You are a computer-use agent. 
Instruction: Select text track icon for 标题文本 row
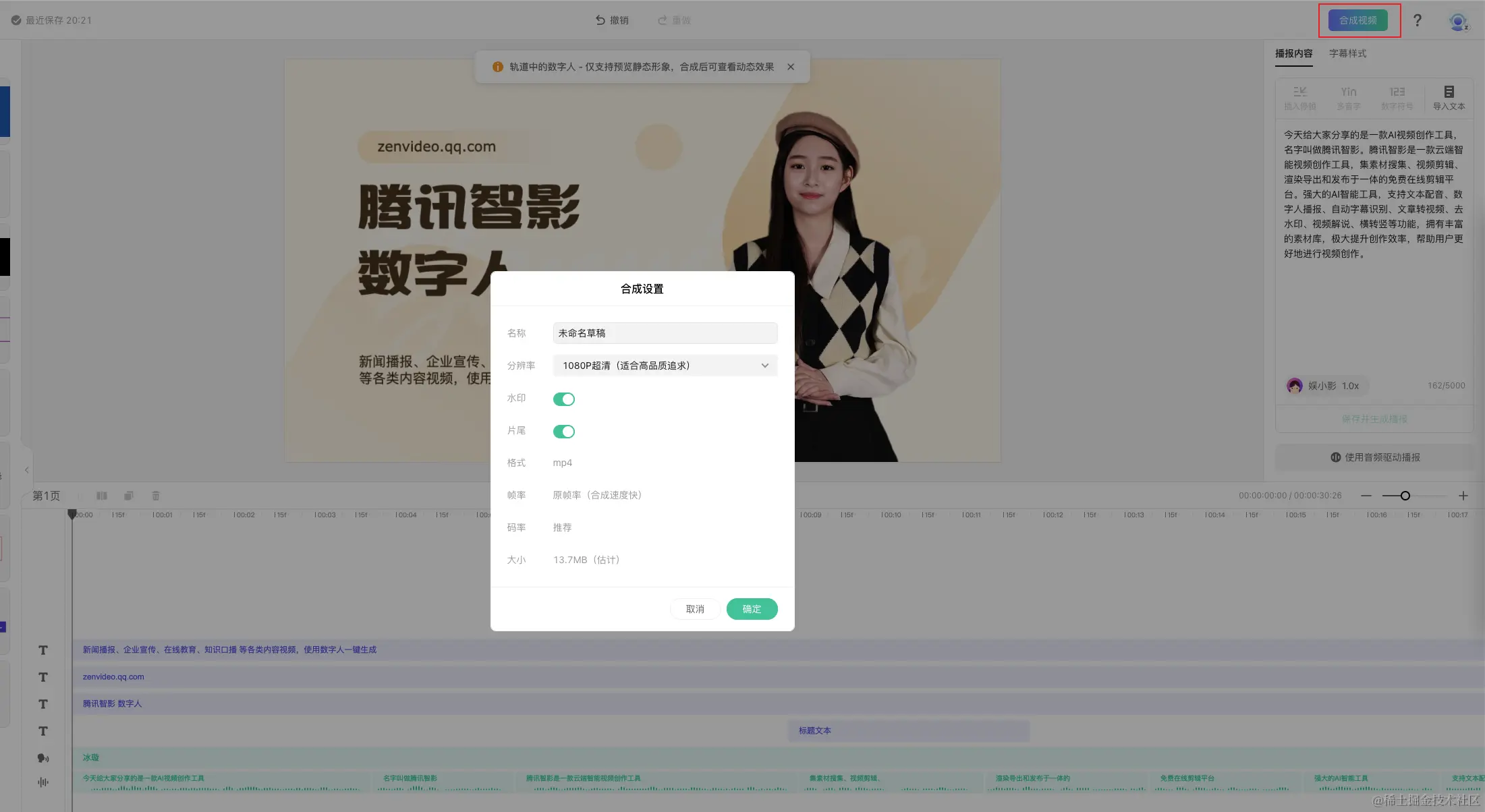click(x=43, y=731)
